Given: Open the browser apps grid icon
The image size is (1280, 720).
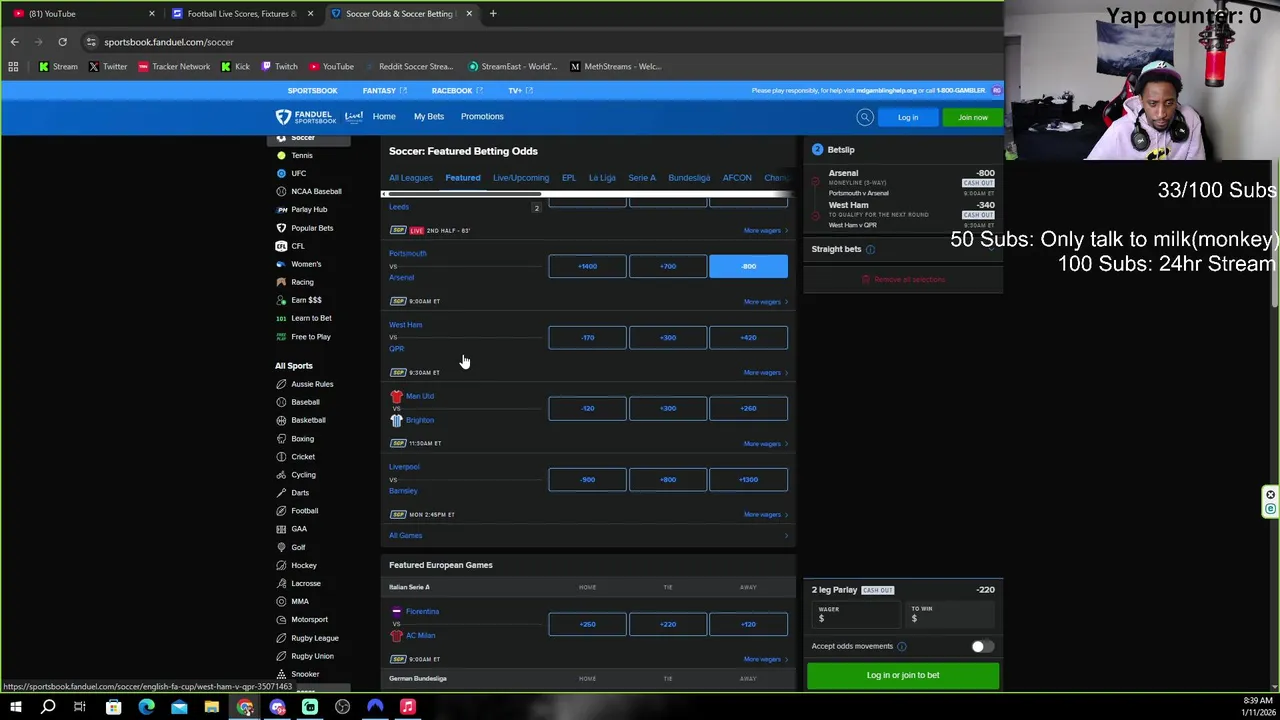Looking at the screenshot, I should pyautogui.click(x=13, y=67).
